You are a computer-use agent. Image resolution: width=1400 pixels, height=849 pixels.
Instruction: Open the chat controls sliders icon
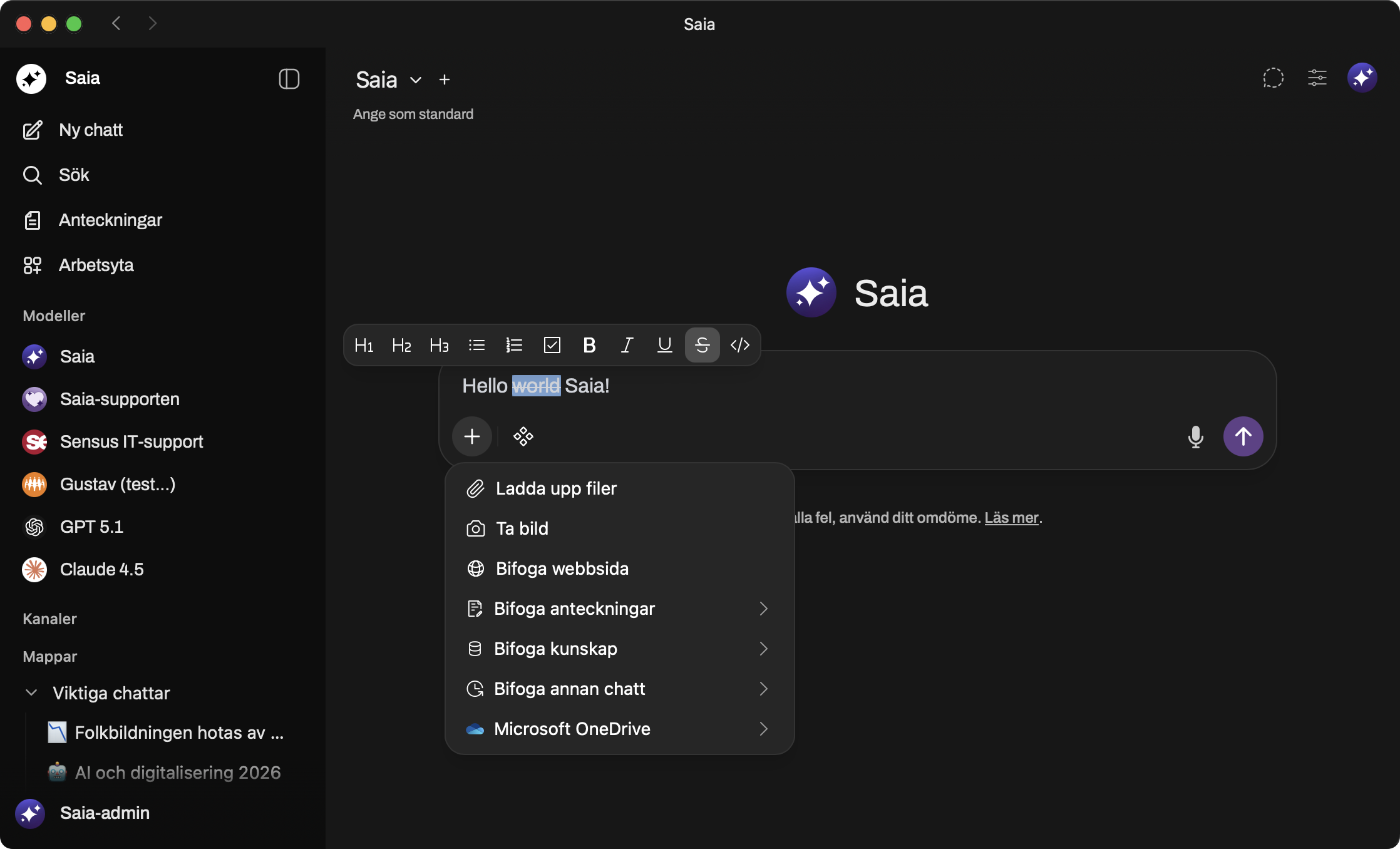click(x=1317, y=78)
